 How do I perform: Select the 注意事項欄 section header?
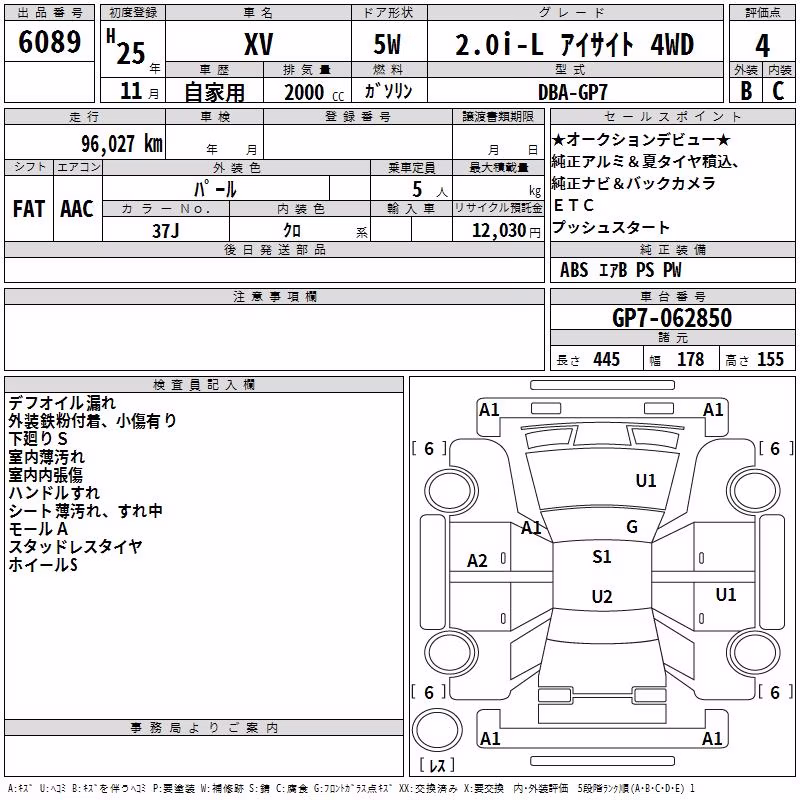pos(274,296)
